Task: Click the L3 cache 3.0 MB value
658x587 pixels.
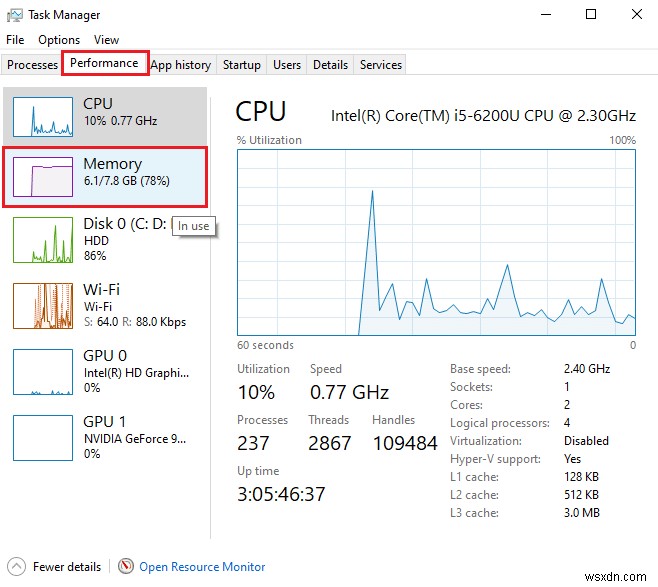Action: point(582,513)
